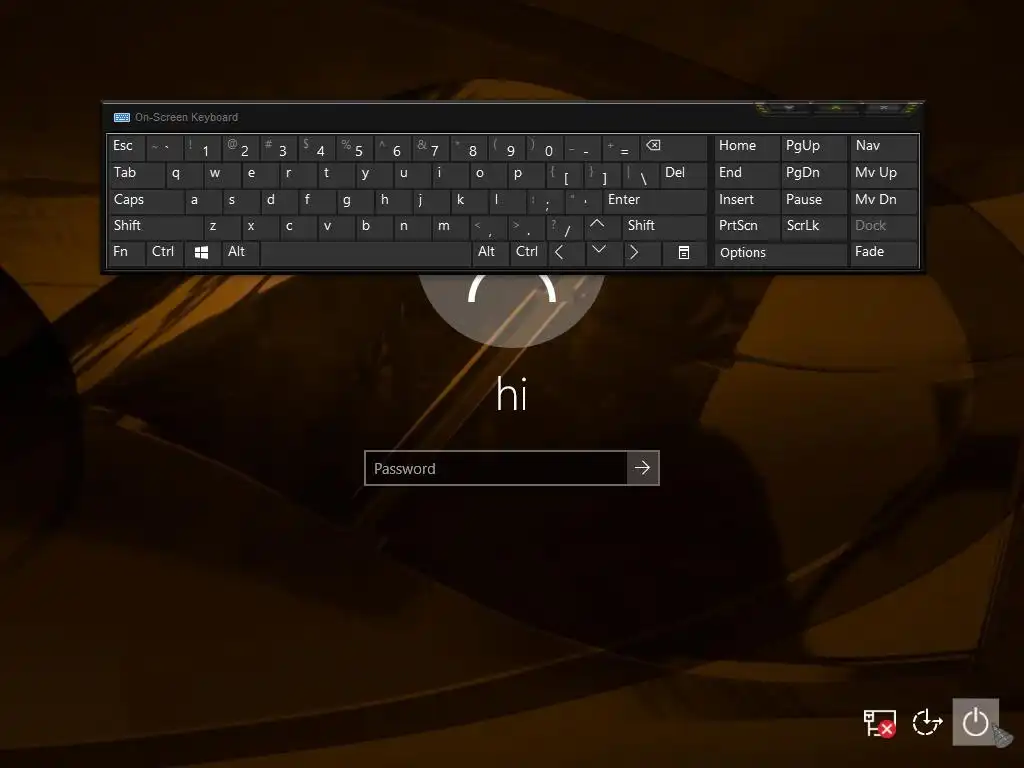Toggle the ScrLk key
This screenshot has height=768, width=1024.
(x=813, y=226)
